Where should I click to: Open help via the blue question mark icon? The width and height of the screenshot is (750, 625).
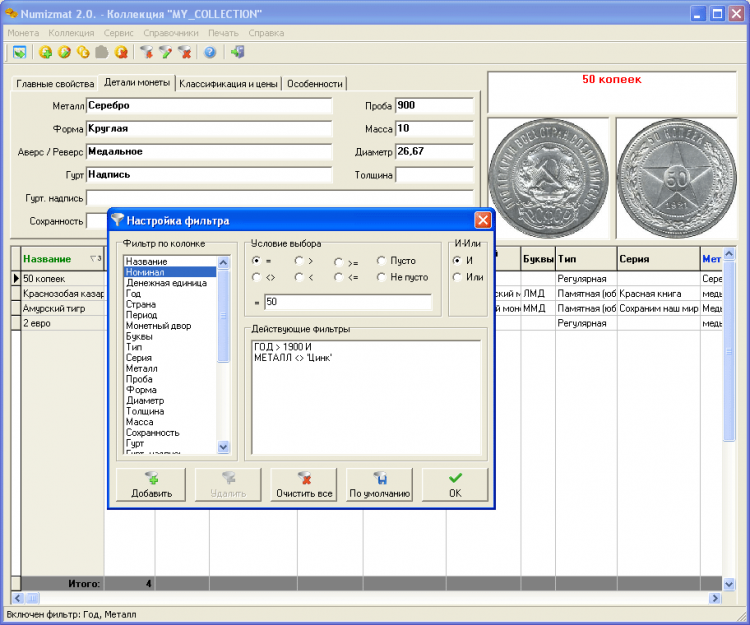[210, 52]
